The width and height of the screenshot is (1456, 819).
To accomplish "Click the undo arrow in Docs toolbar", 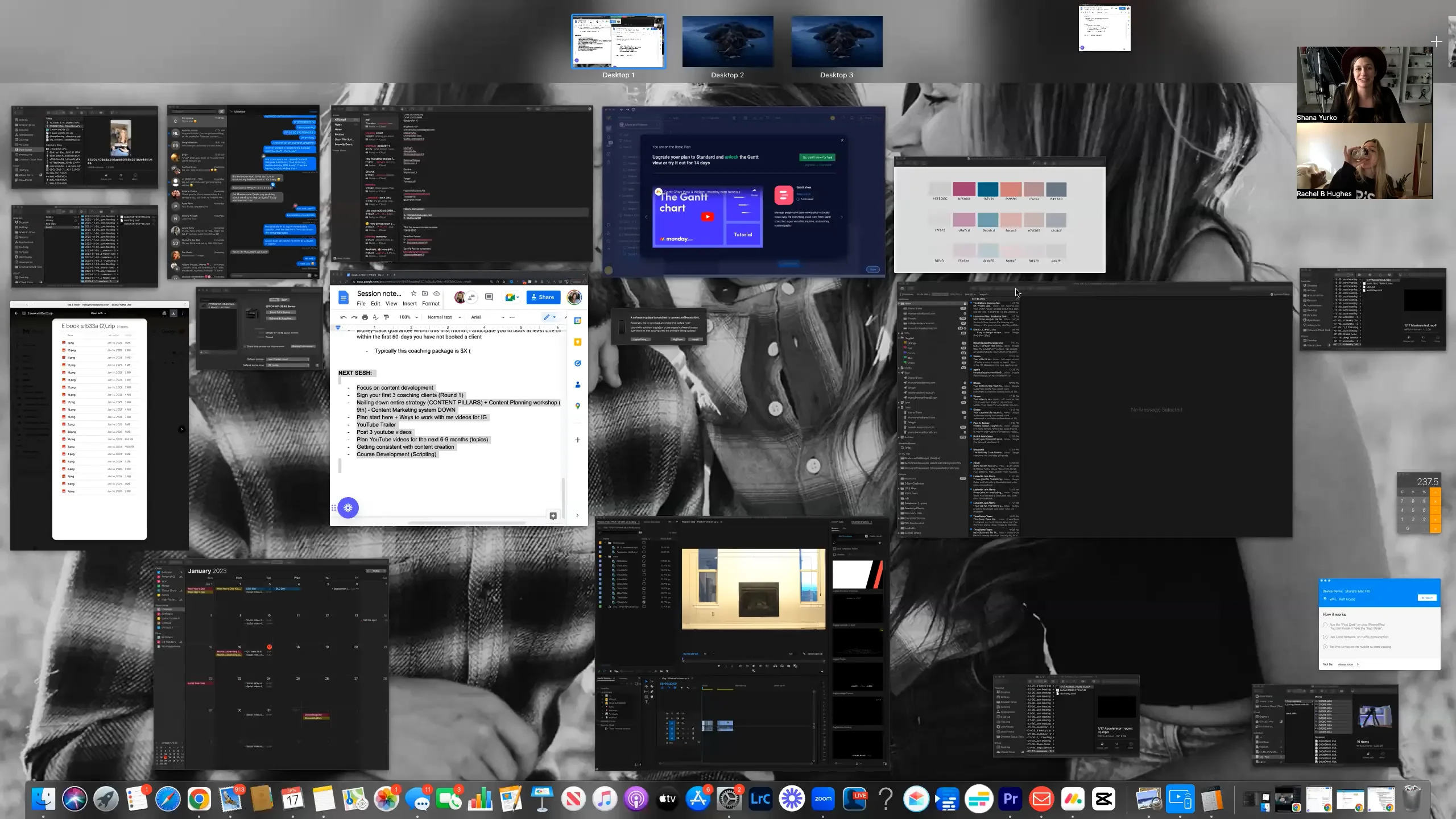I will pyautogui.click(x=343, y=317).
